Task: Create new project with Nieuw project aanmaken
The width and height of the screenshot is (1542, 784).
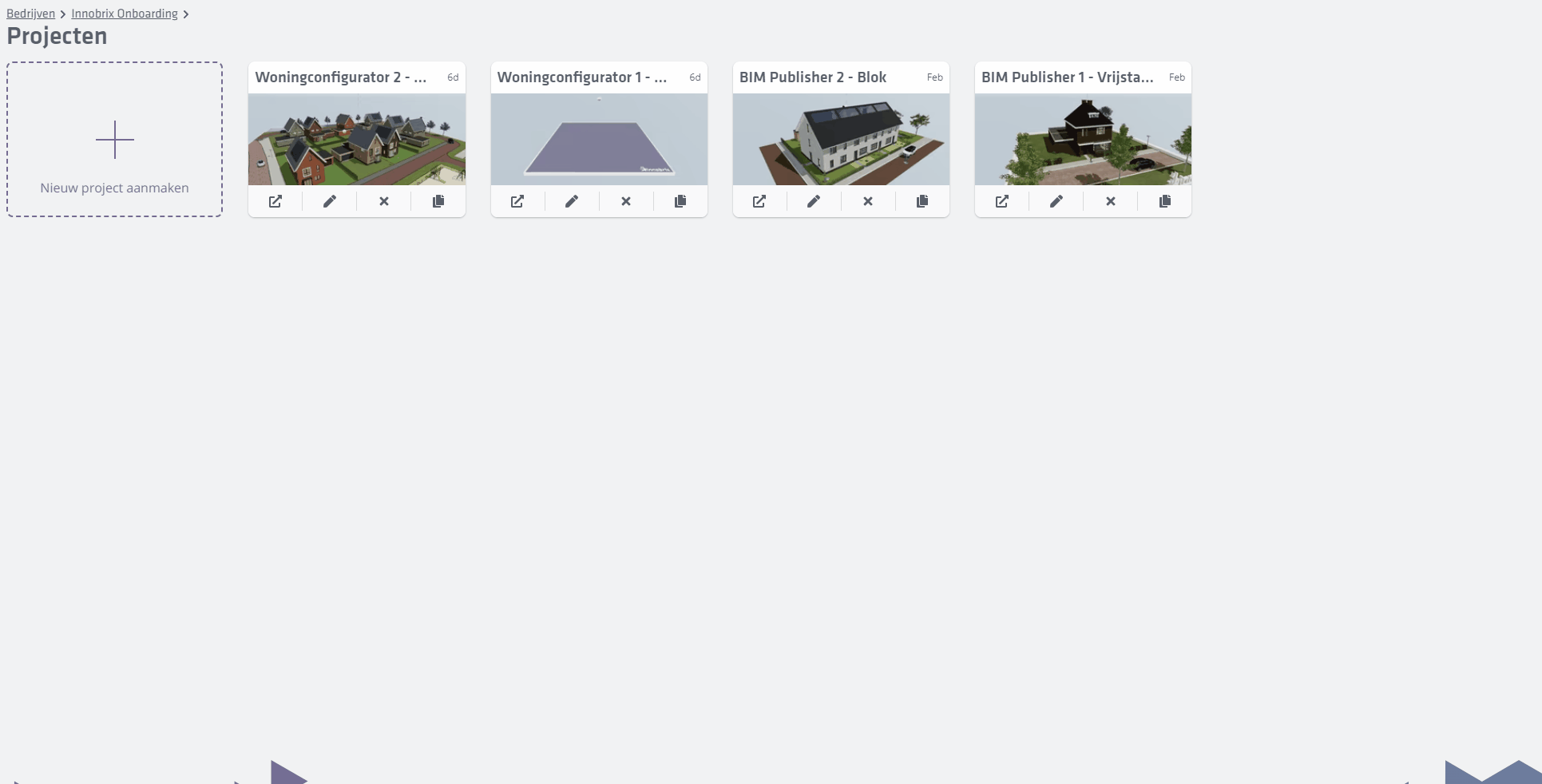Action: [x=114, y=139]
